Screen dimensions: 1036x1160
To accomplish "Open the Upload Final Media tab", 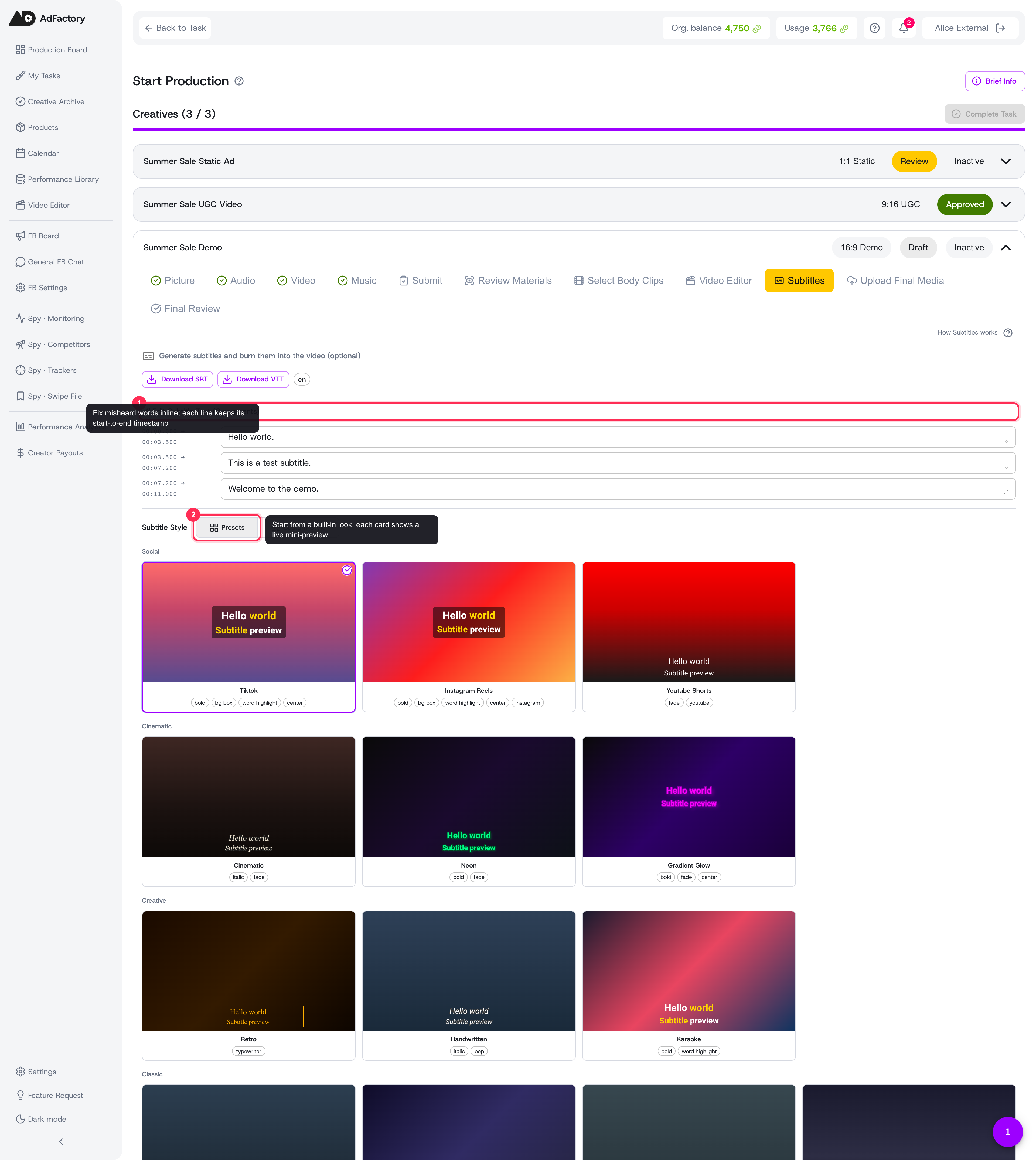I will (x=895, y=281).
